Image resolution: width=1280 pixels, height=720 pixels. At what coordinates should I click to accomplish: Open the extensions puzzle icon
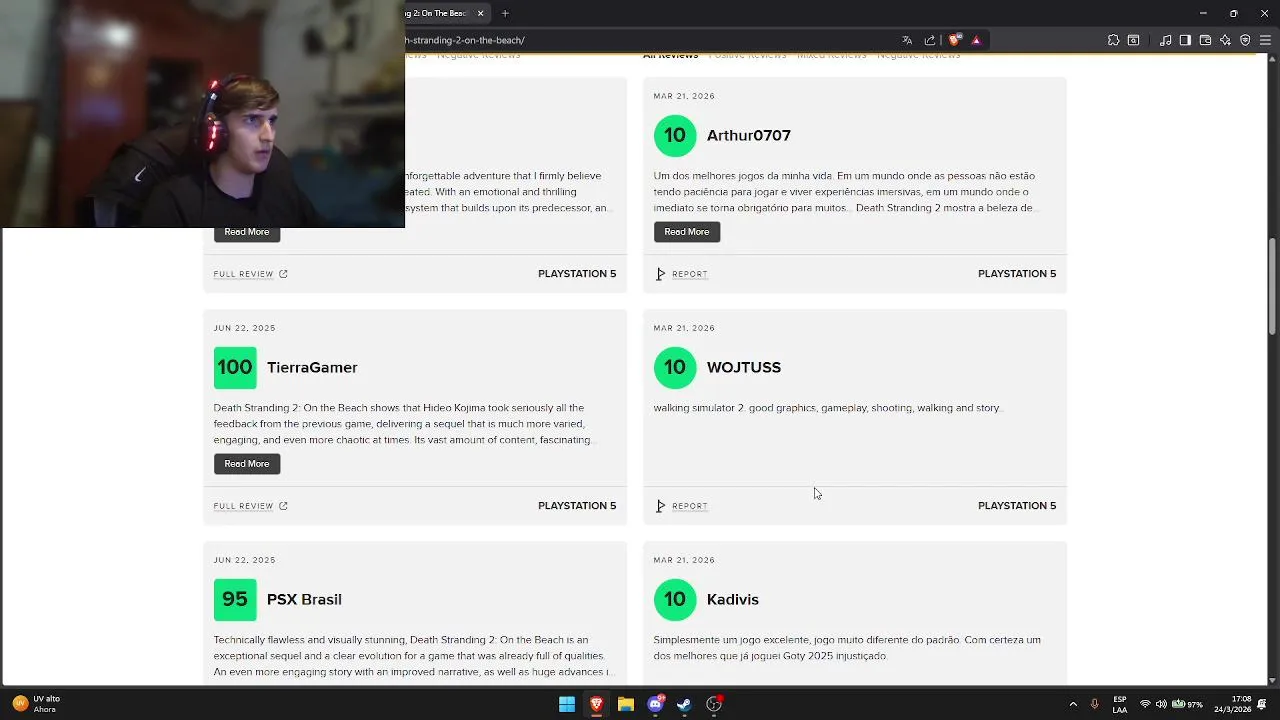1113,40
